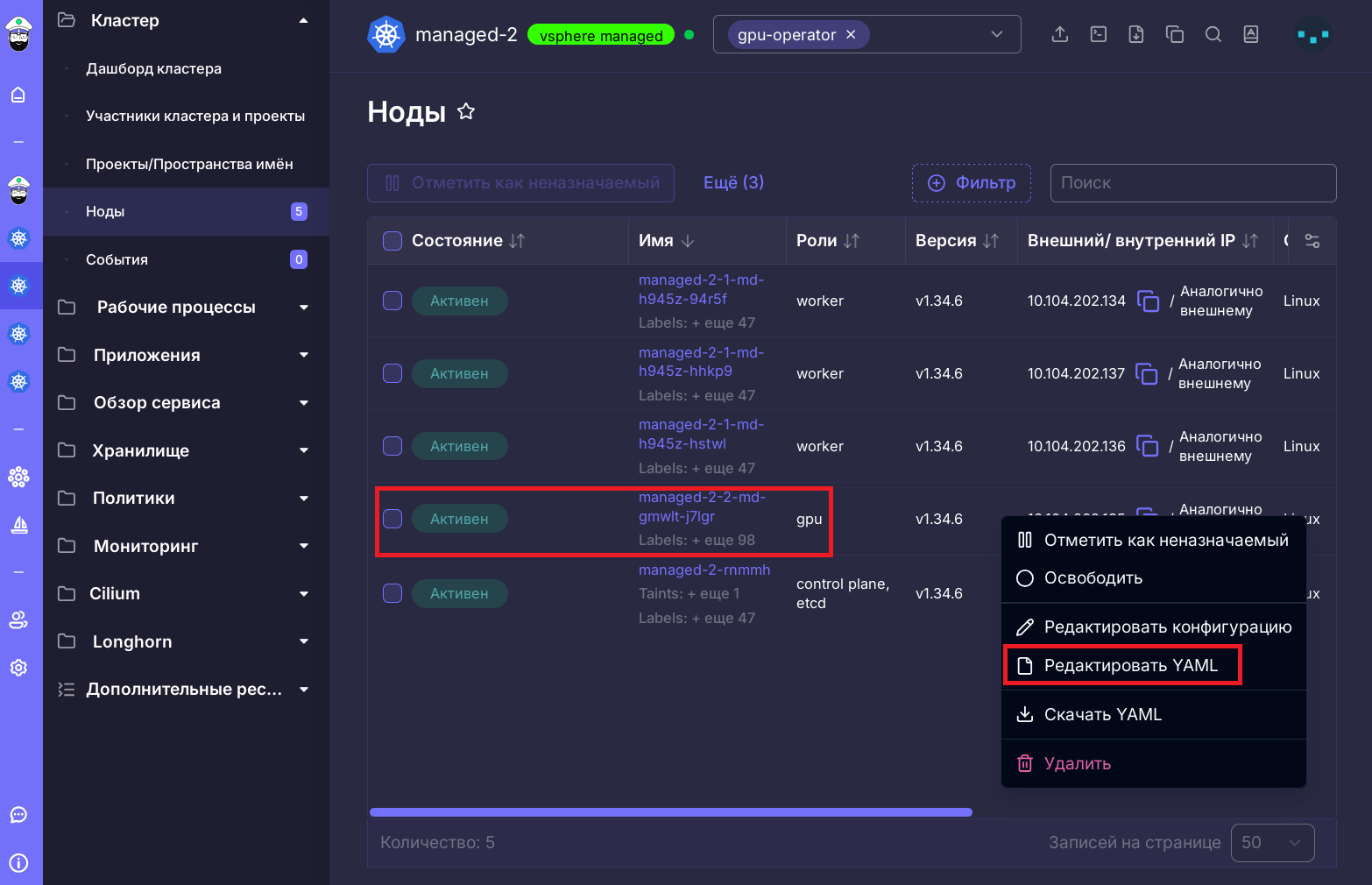This screenshot has height=885, width=1372.
Task: Copy kubeconfig to clipboard icon
Action: point(1175,34)
